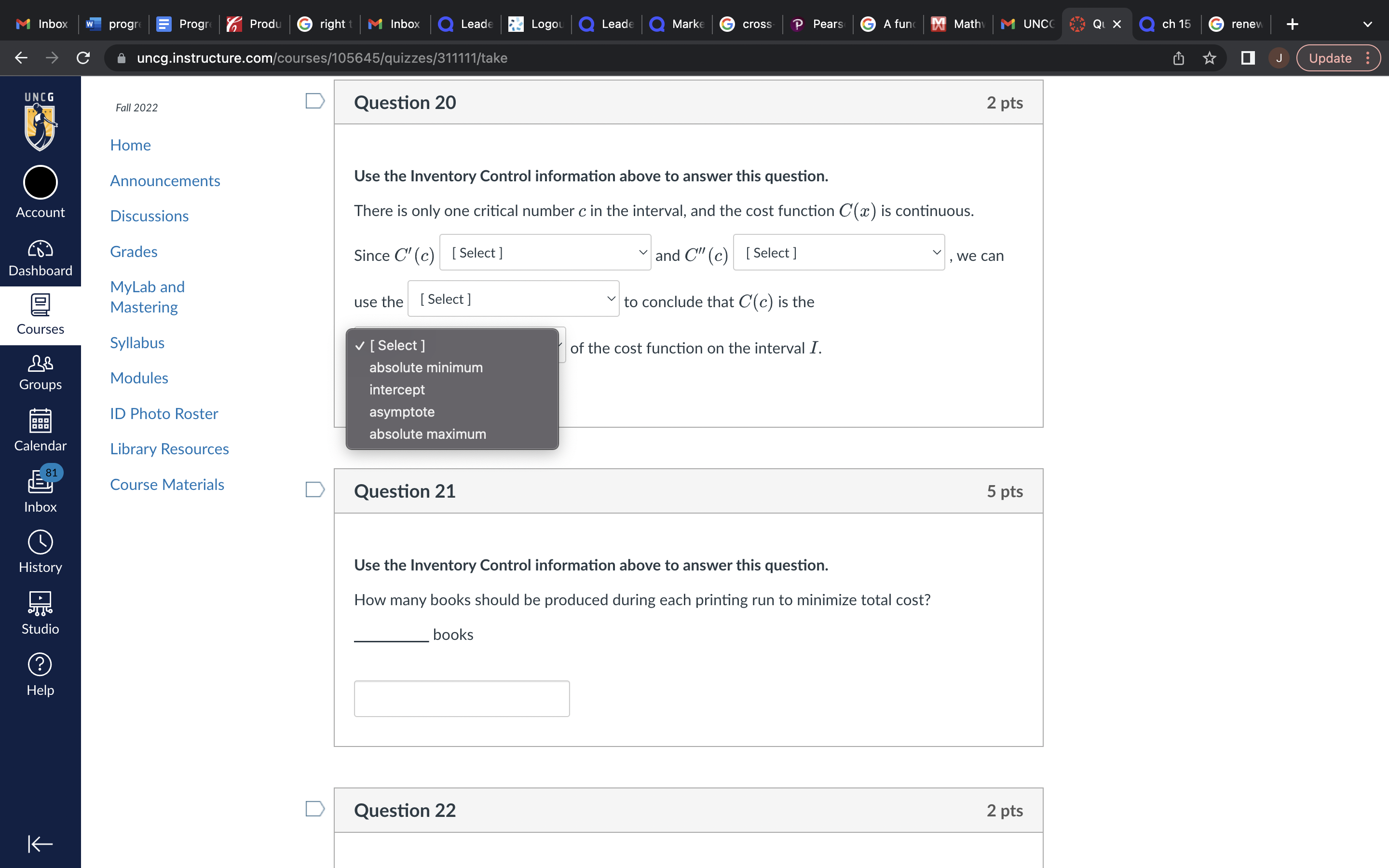Choose 'absolute maximum' from dropdown list

(427, 434)
